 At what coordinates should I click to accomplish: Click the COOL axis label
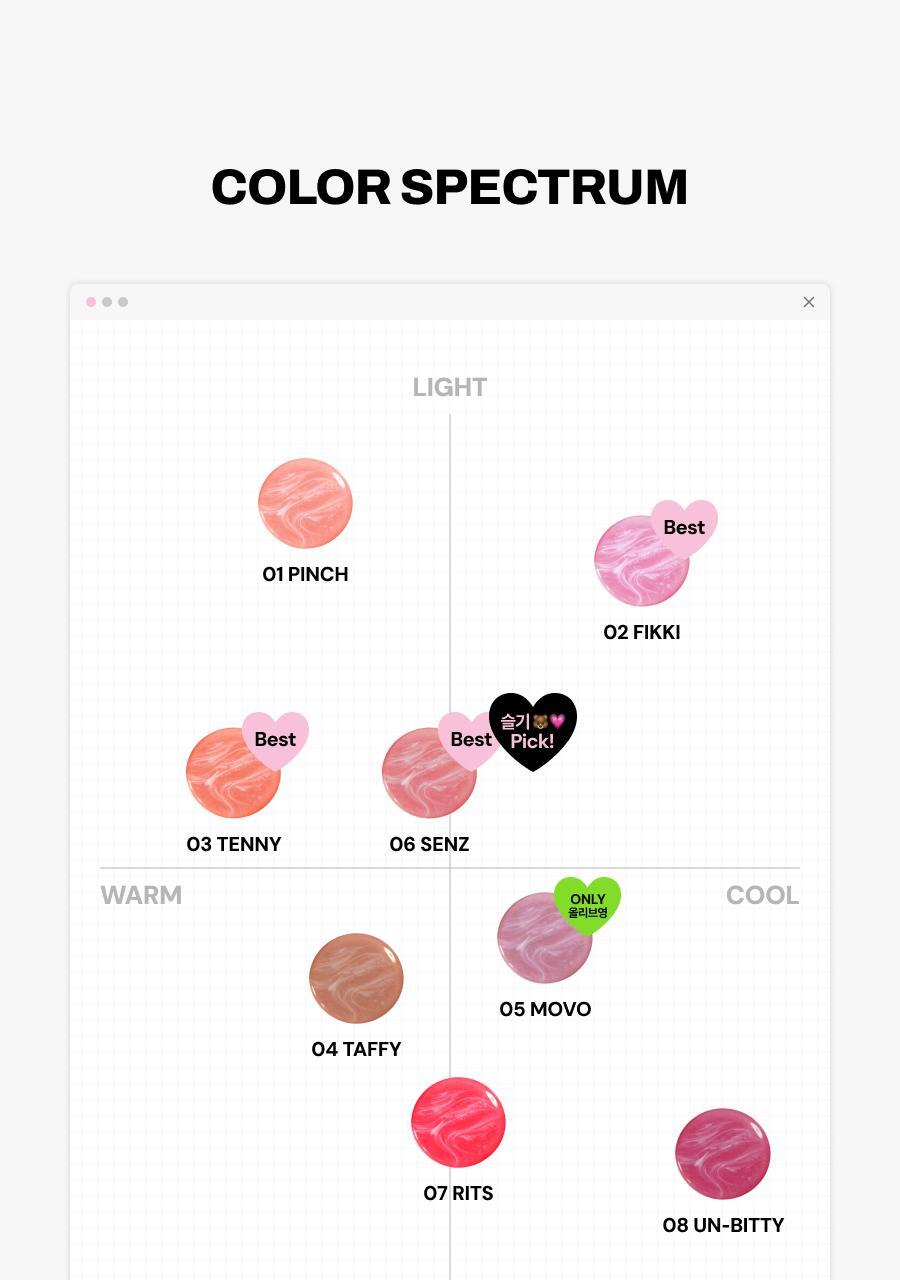click(x=762, y=895)
